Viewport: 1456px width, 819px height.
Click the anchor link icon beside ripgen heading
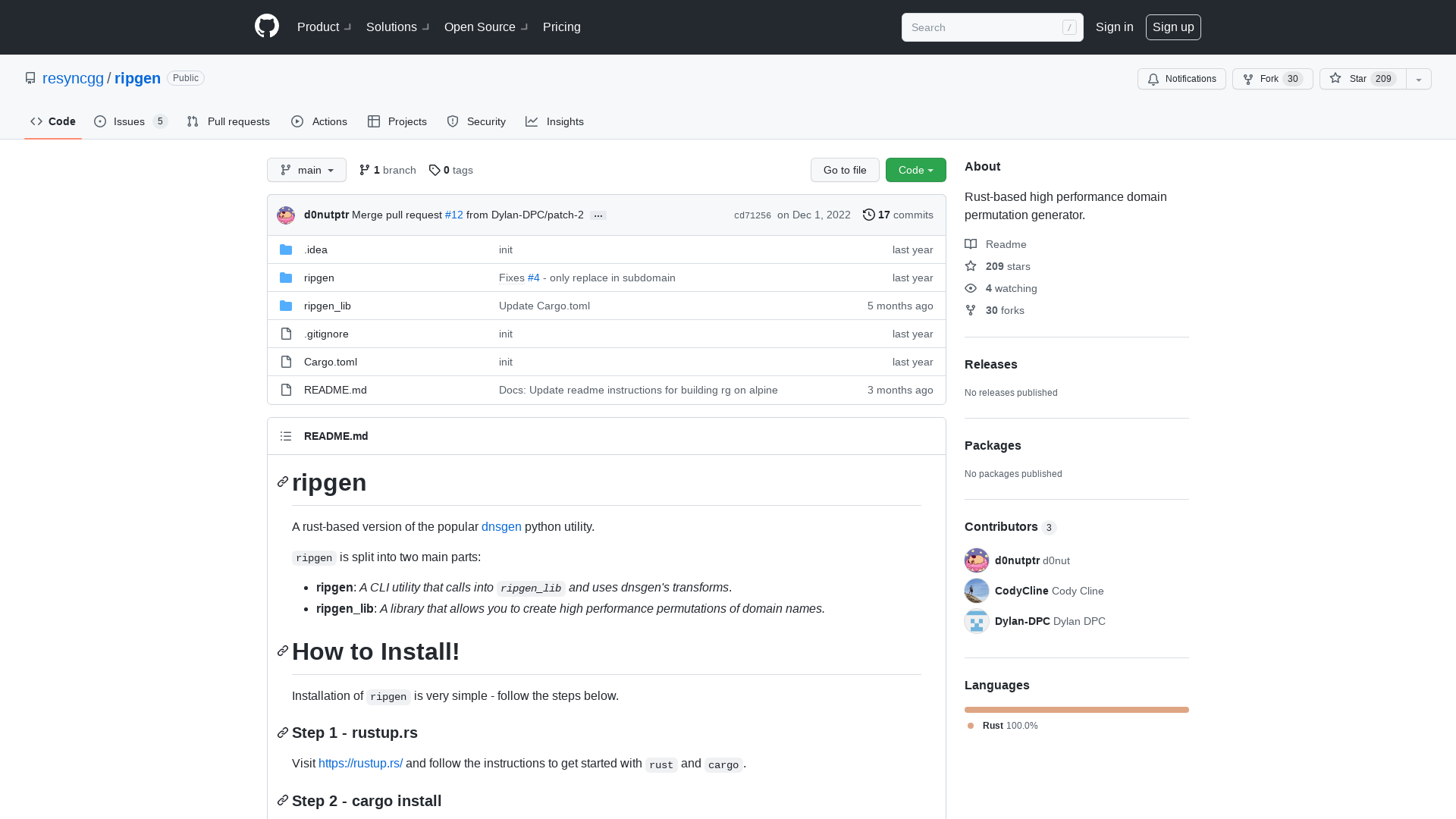point(283,482)
